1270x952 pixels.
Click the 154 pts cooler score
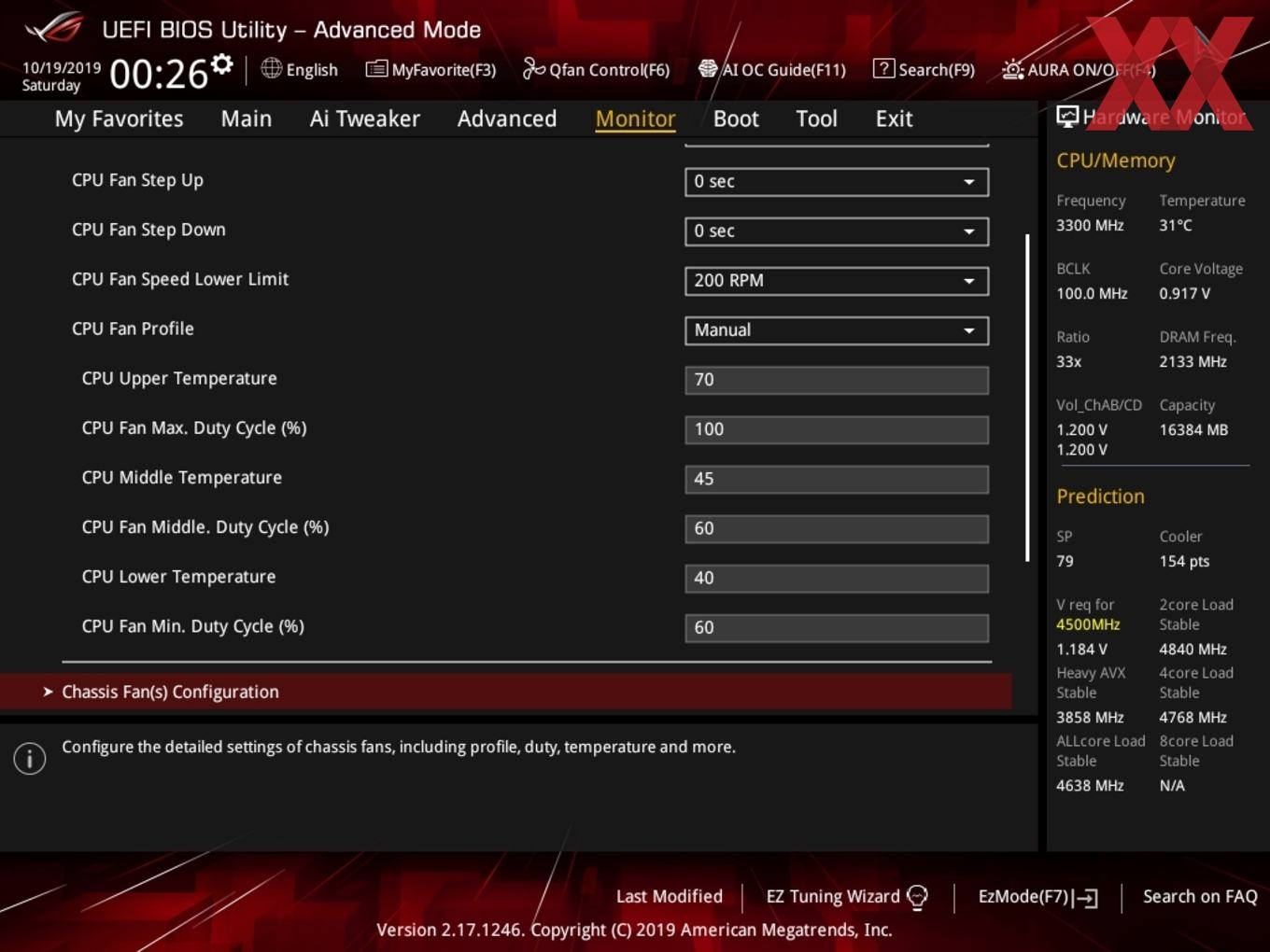[x=1184, y=561]
